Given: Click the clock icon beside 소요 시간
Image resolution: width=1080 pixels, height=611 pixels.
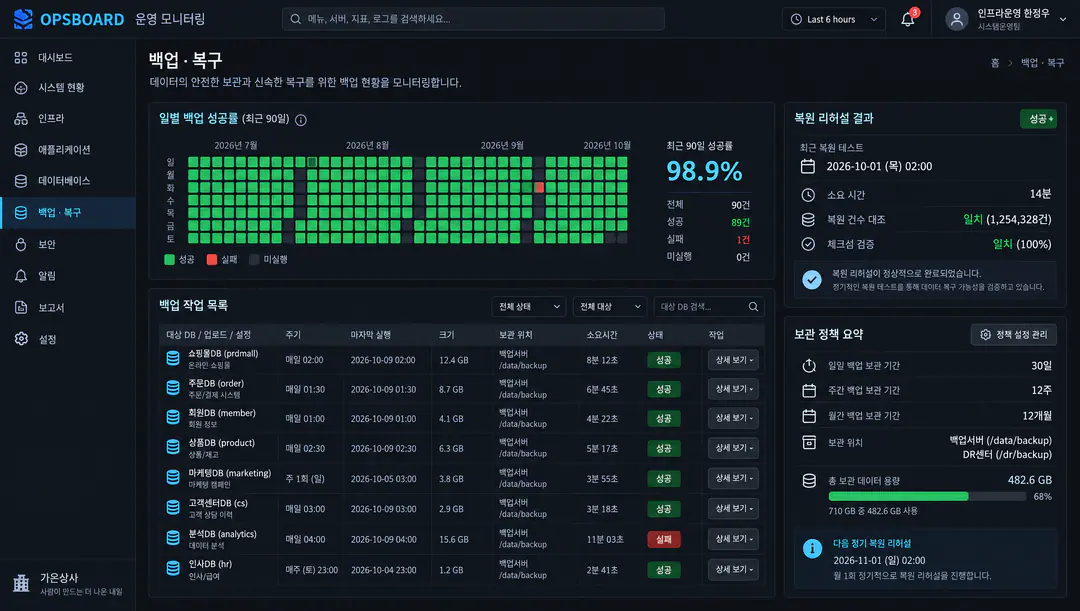Looking at the screenshot, I should (808, 195).
